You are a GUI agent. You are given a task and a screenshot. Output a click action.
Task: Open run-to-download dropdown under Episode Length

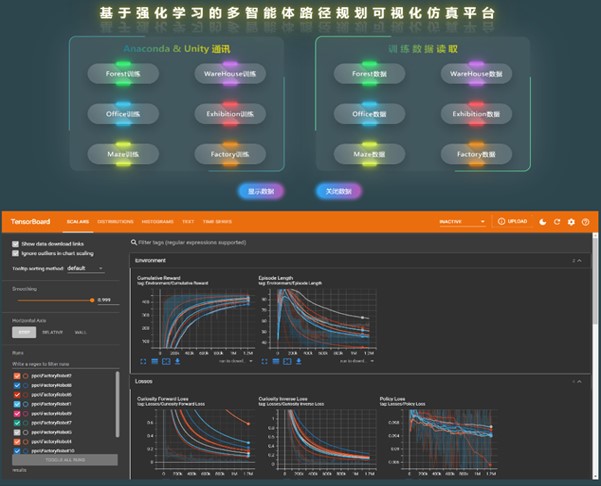pos(356,361)
